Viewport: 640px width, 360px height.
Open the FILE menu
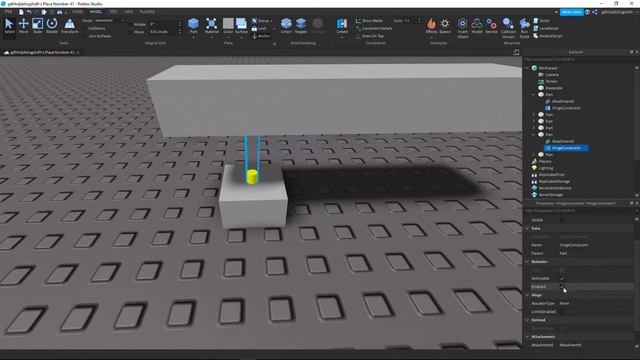[8, 12]
